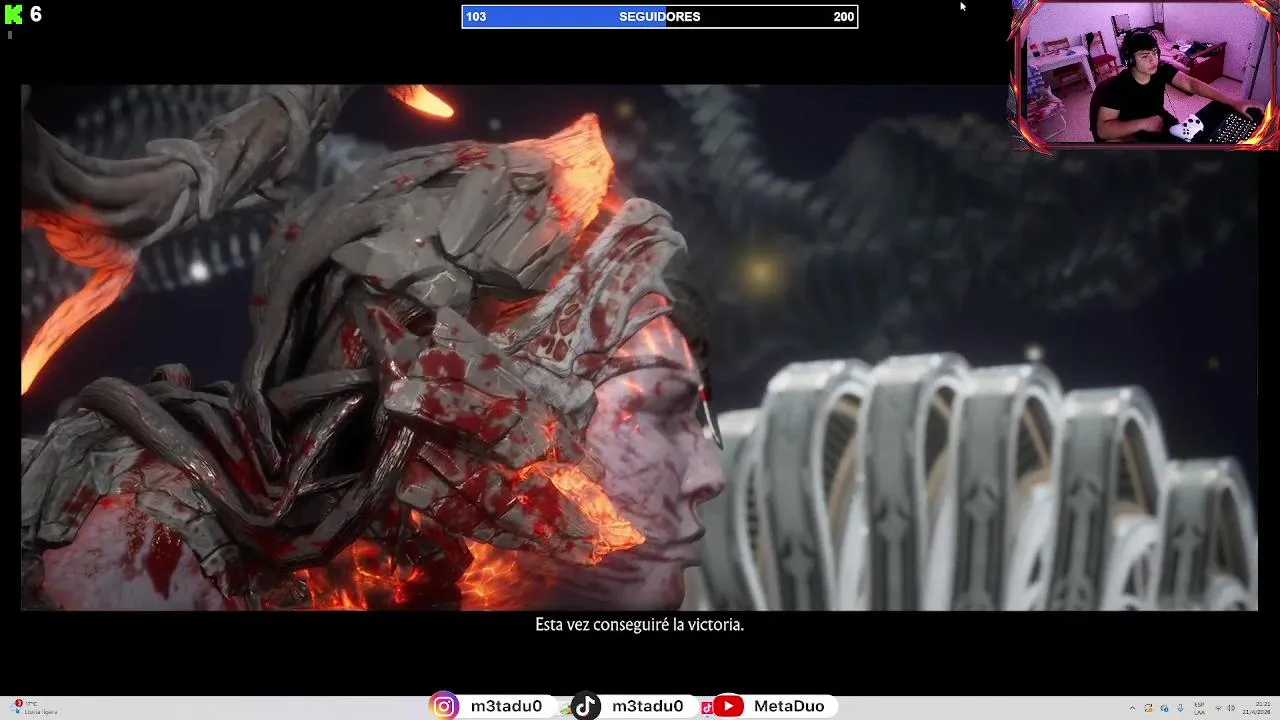
Task: Click the Instagram handle m3tadu0 text
Action: point(506,706)
